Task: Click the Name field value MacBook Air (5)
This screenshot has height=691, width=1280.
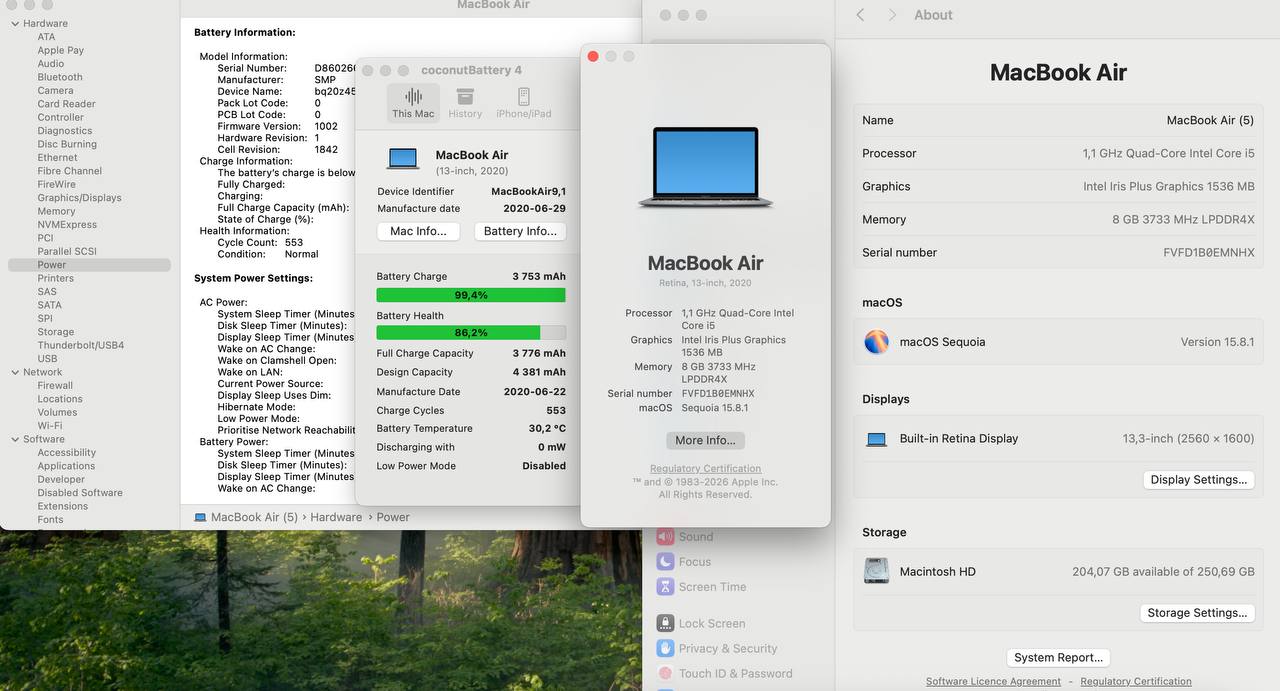Action: pyautogui.click(x=1210, y=120)
